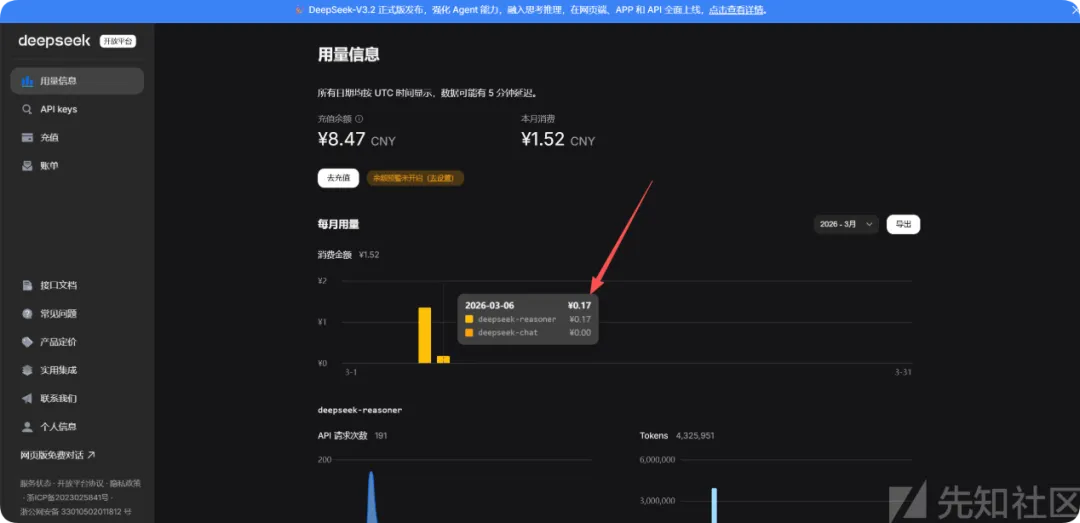Image resolution: width=1080 pixels, height=523 pixels.
Task: Click the external arrow icon after 网页版免费对话
Action: [x=92, y=455]
